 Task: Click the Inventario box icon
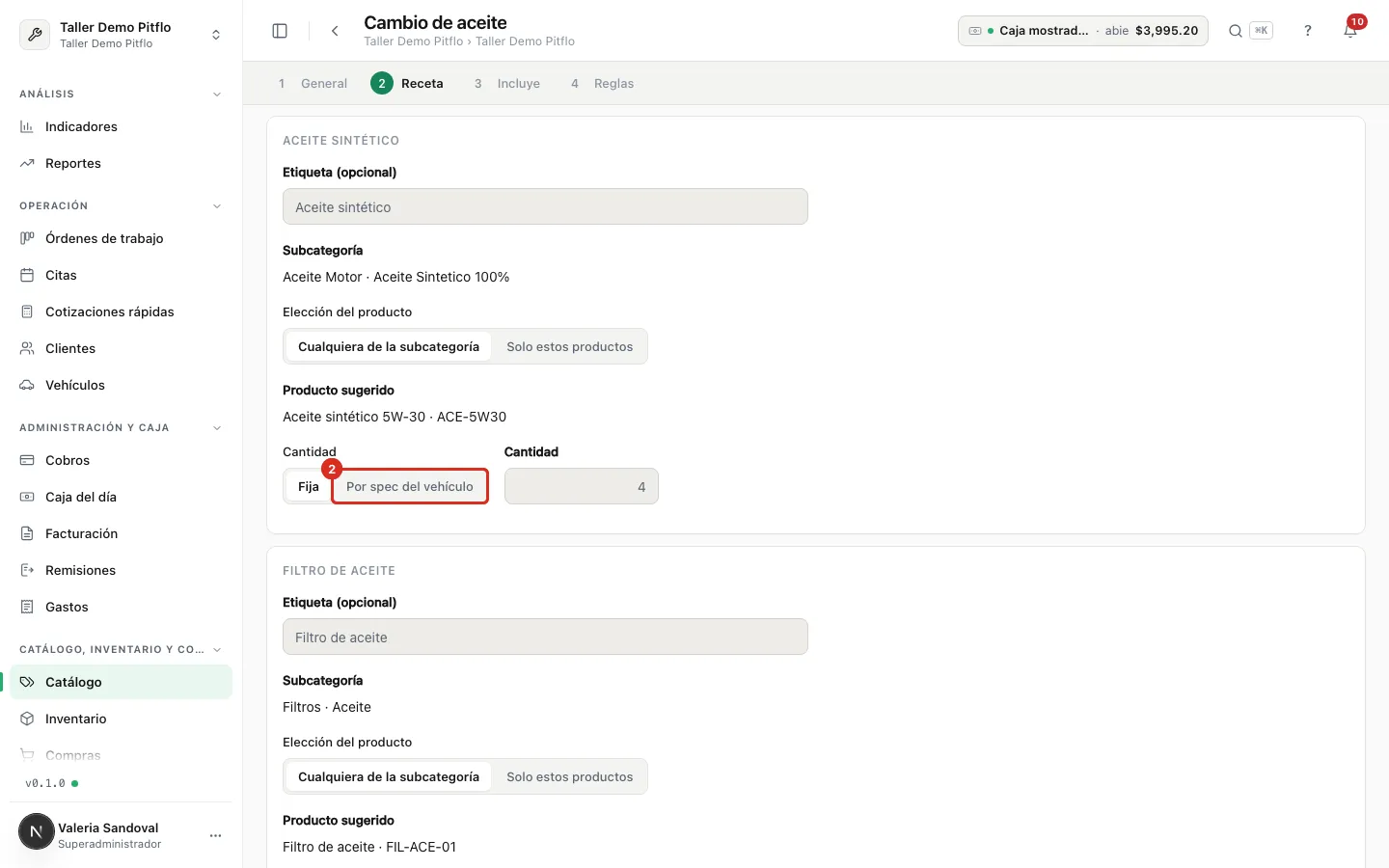pos(27,719)
